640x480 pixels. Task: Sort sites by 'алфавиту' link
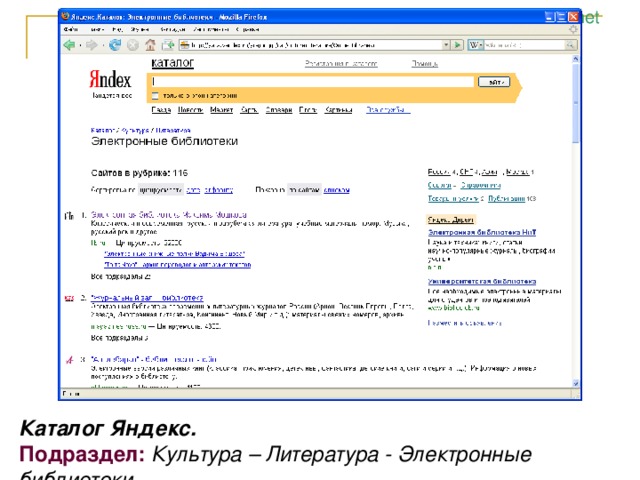coord(219,190)
